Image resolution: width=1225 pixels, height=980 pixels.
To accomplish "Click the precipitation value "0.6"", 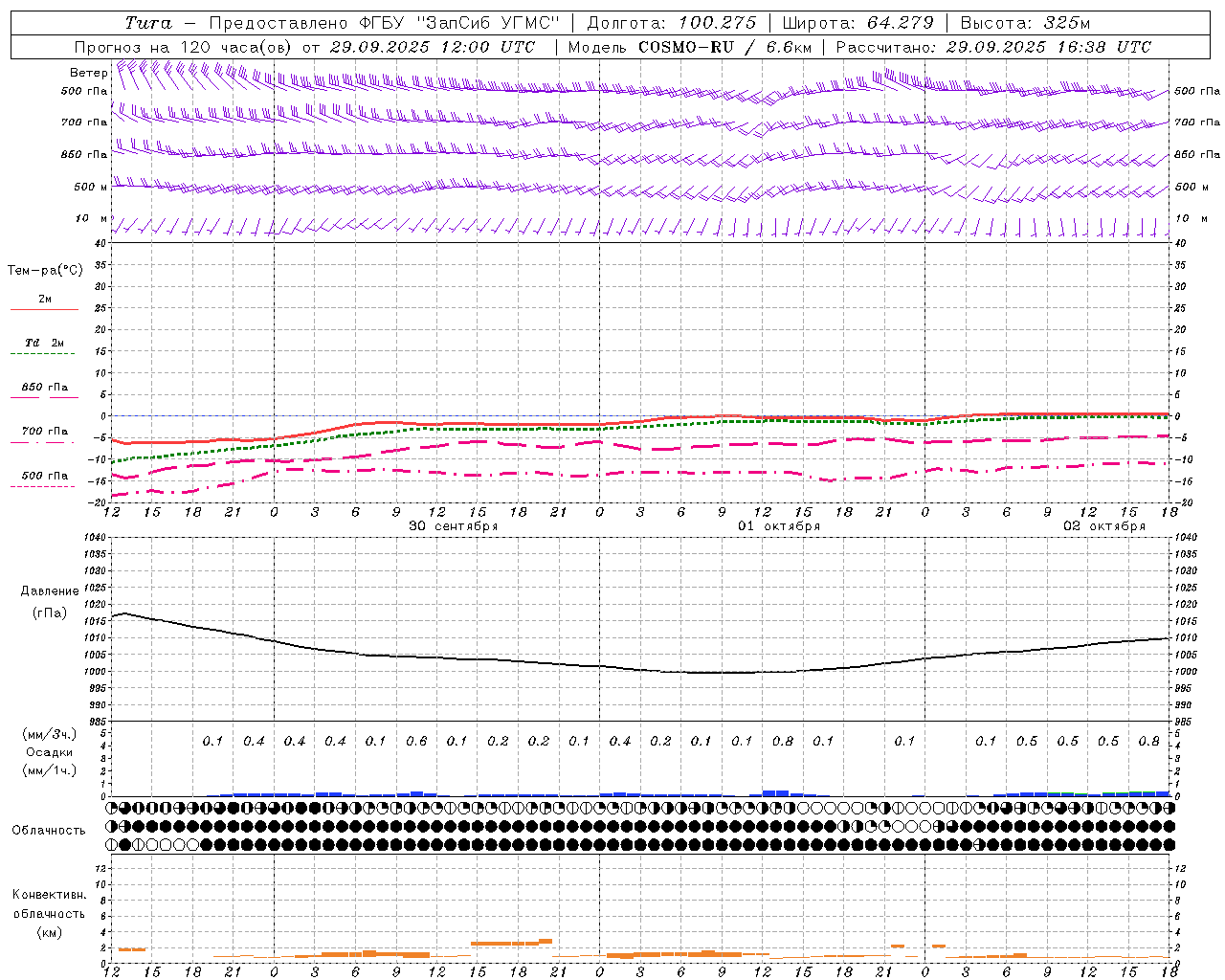I will [416, 741].
